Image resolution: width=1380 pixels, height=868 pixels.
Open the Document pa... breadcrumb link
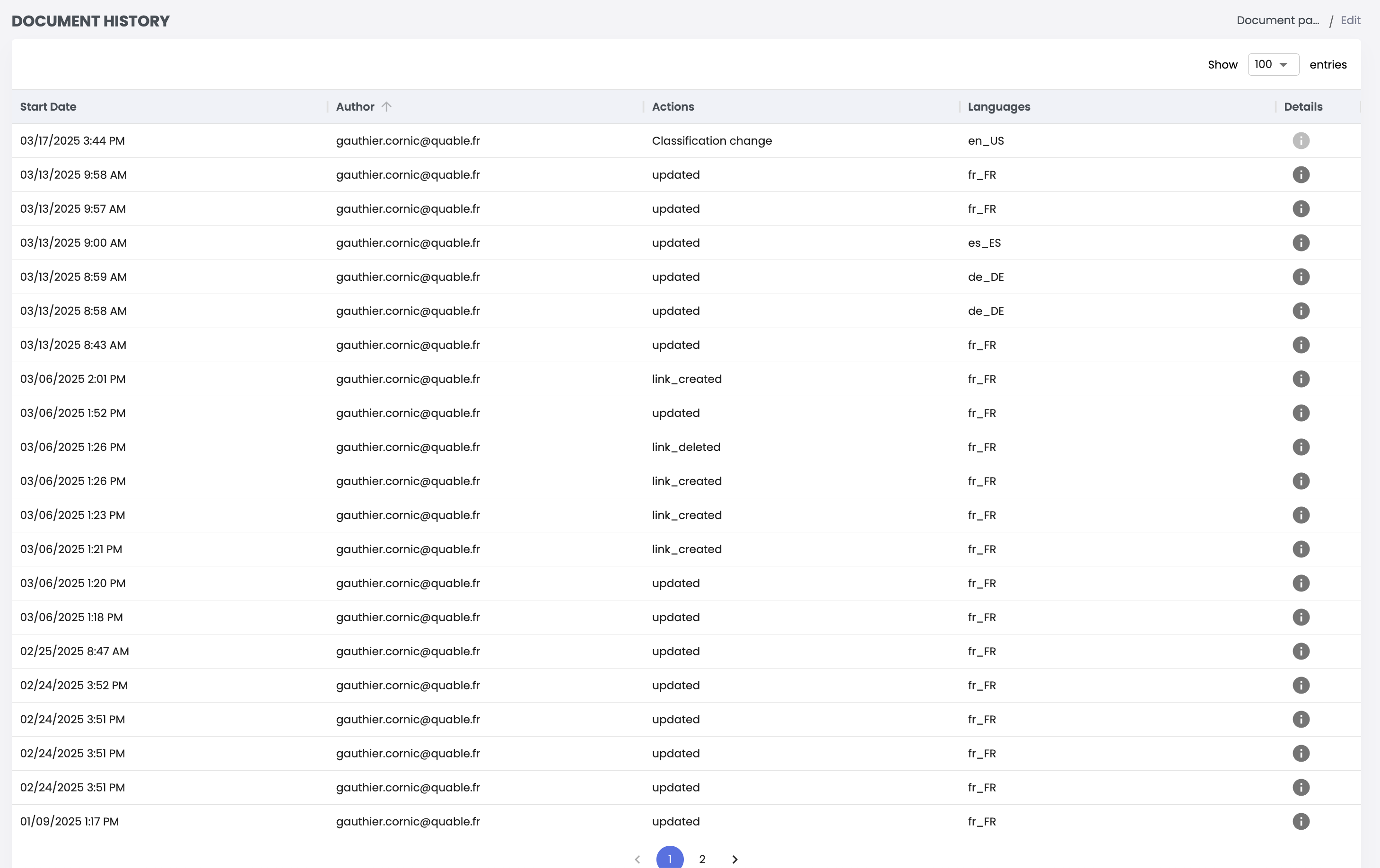tap(1277, 21)
